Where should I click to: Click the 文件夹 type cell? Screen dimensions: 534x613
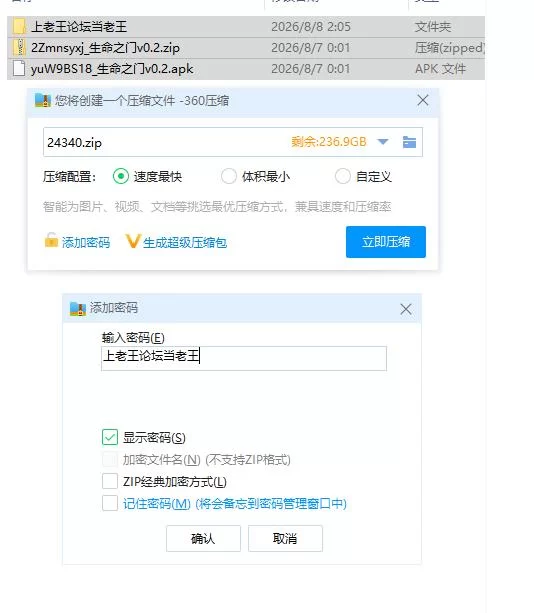tap(433, 27)
